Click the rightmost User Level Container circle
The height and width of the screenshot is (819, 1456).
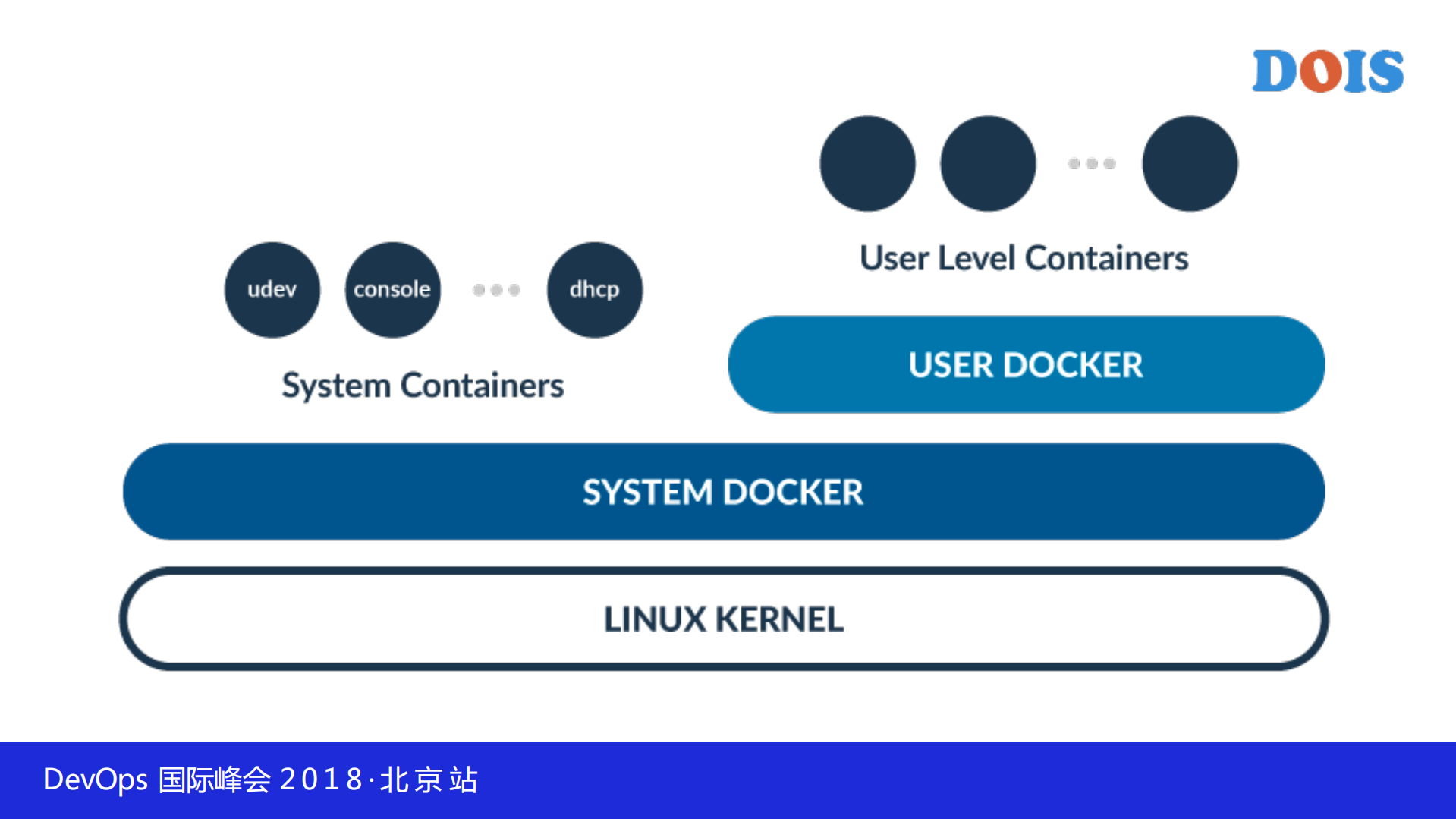point(1190,164)
